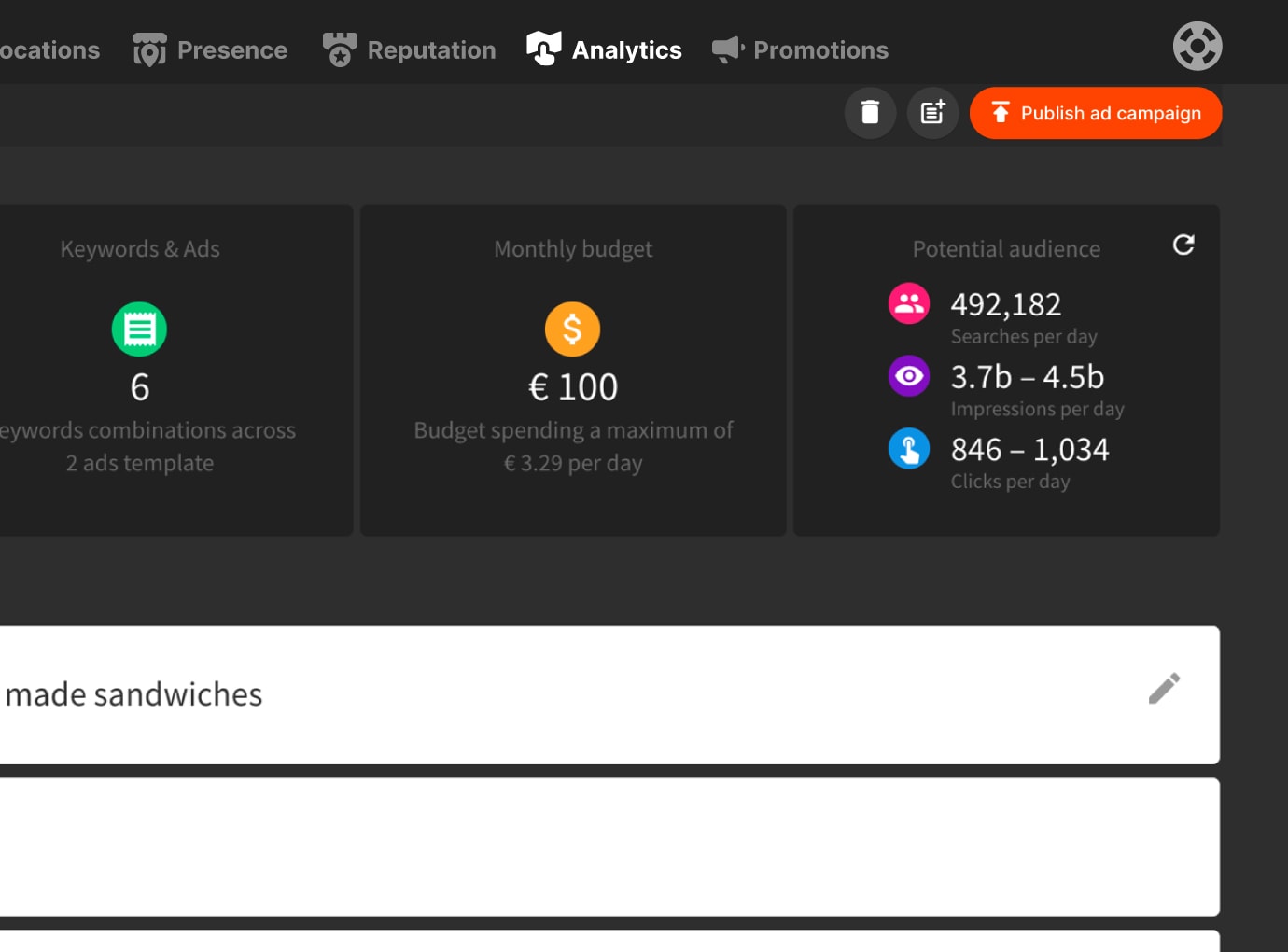The height and width of the screenshot is (952, 1288).
Task: Switch to the Reputation tab
Action: 410,50
